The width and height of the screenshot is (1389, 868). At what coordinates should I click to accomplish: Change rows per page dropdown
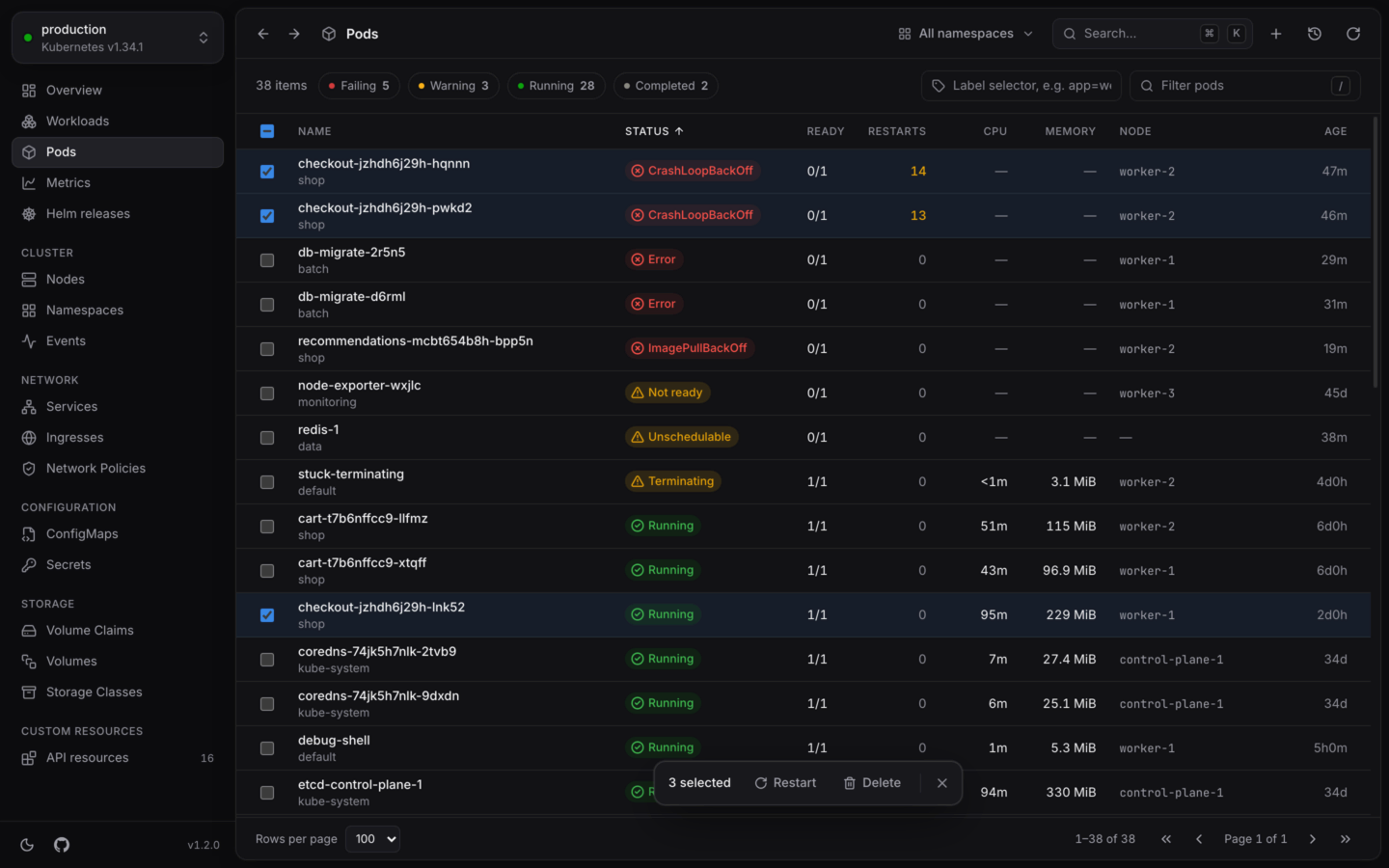coord(372,839)
